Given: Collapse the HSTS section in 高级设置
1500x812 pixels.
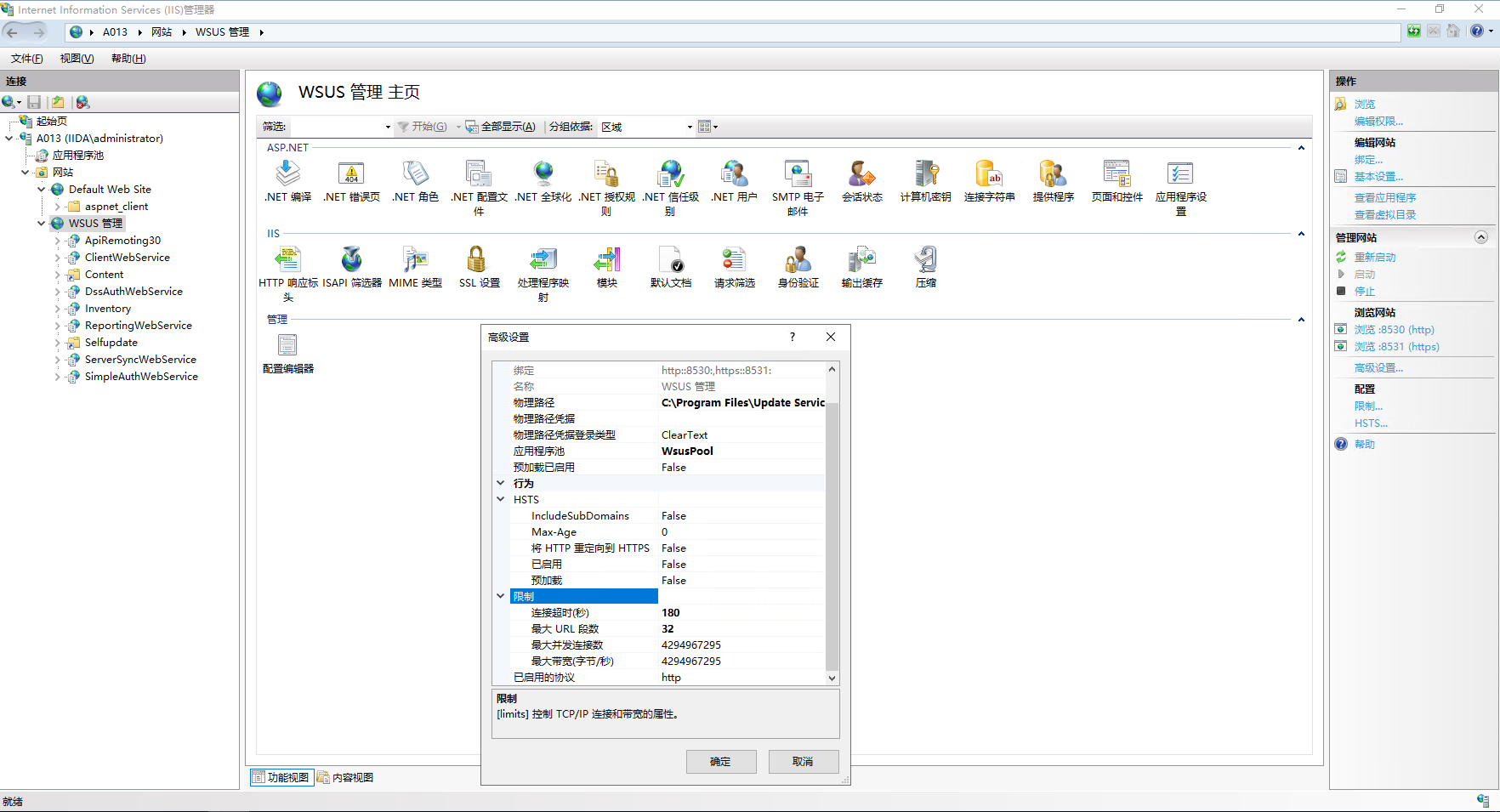Looking at the screenshot, I should pyautogui.click(x=501, y=499).
